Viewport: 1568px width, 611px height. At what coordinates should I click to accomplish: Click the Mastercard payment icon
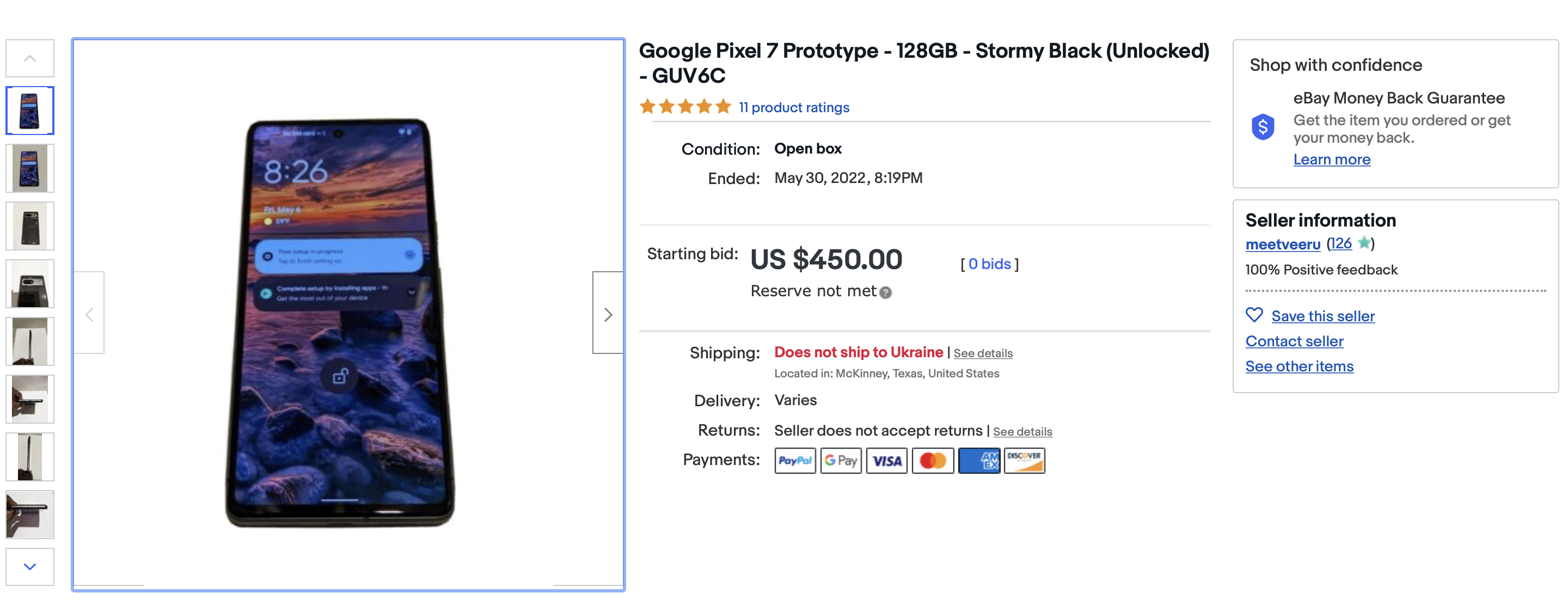coord(933,461)
